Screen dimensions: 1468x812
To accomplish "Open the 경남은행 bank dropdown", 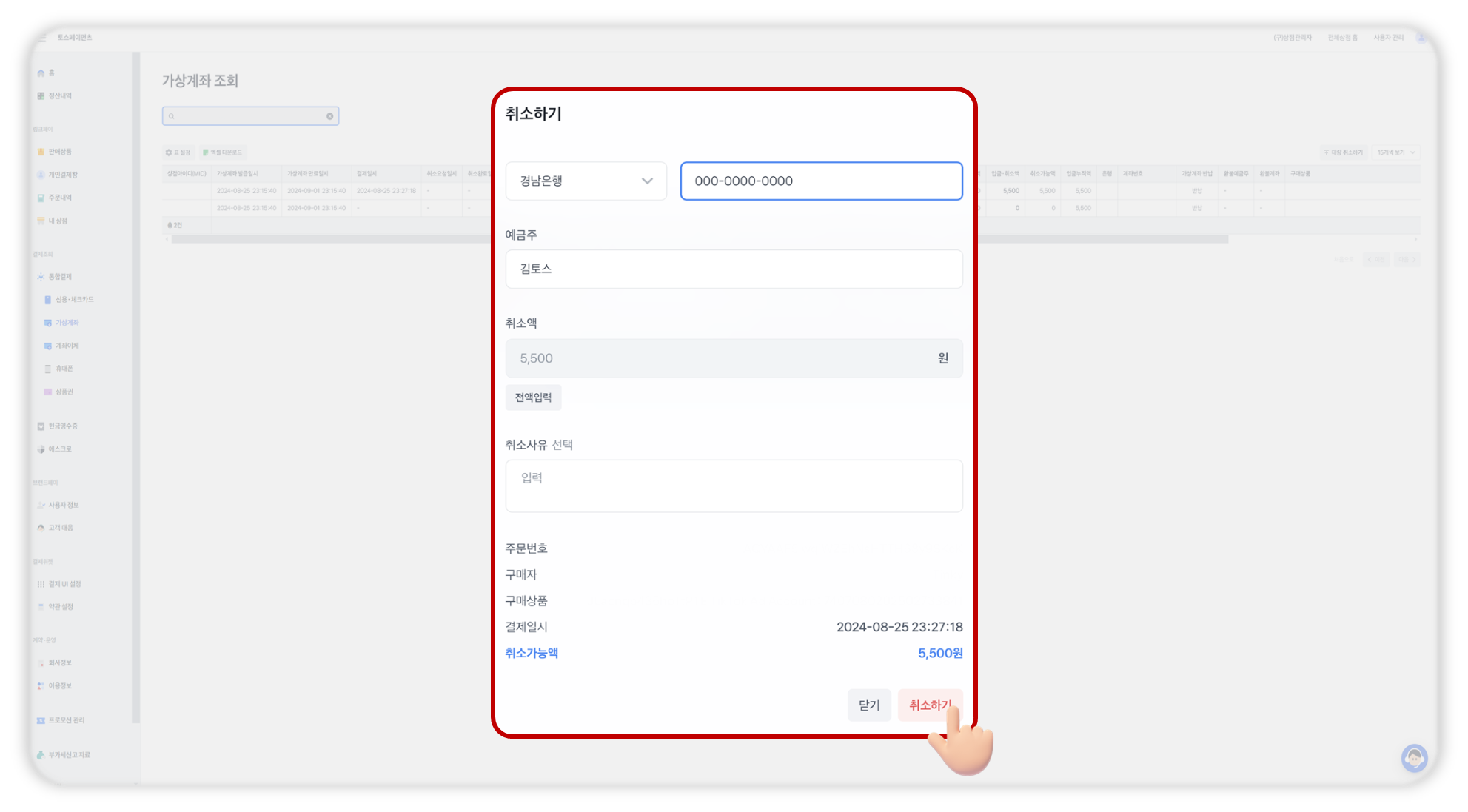I will [x=586, y=181].
